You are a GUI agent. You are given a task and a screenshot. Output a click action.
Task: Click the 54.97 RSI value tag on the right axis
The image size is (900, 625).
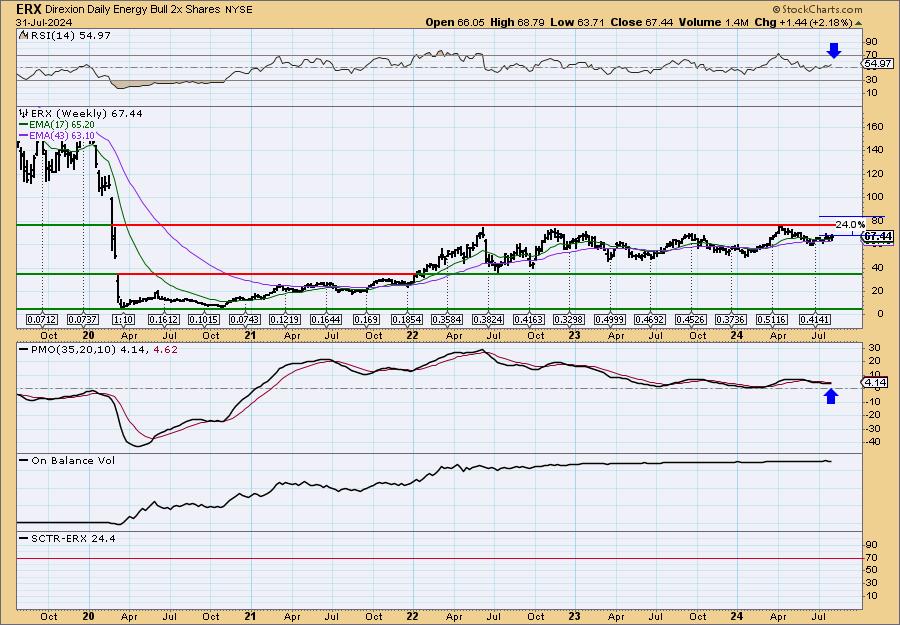point(878,64)
